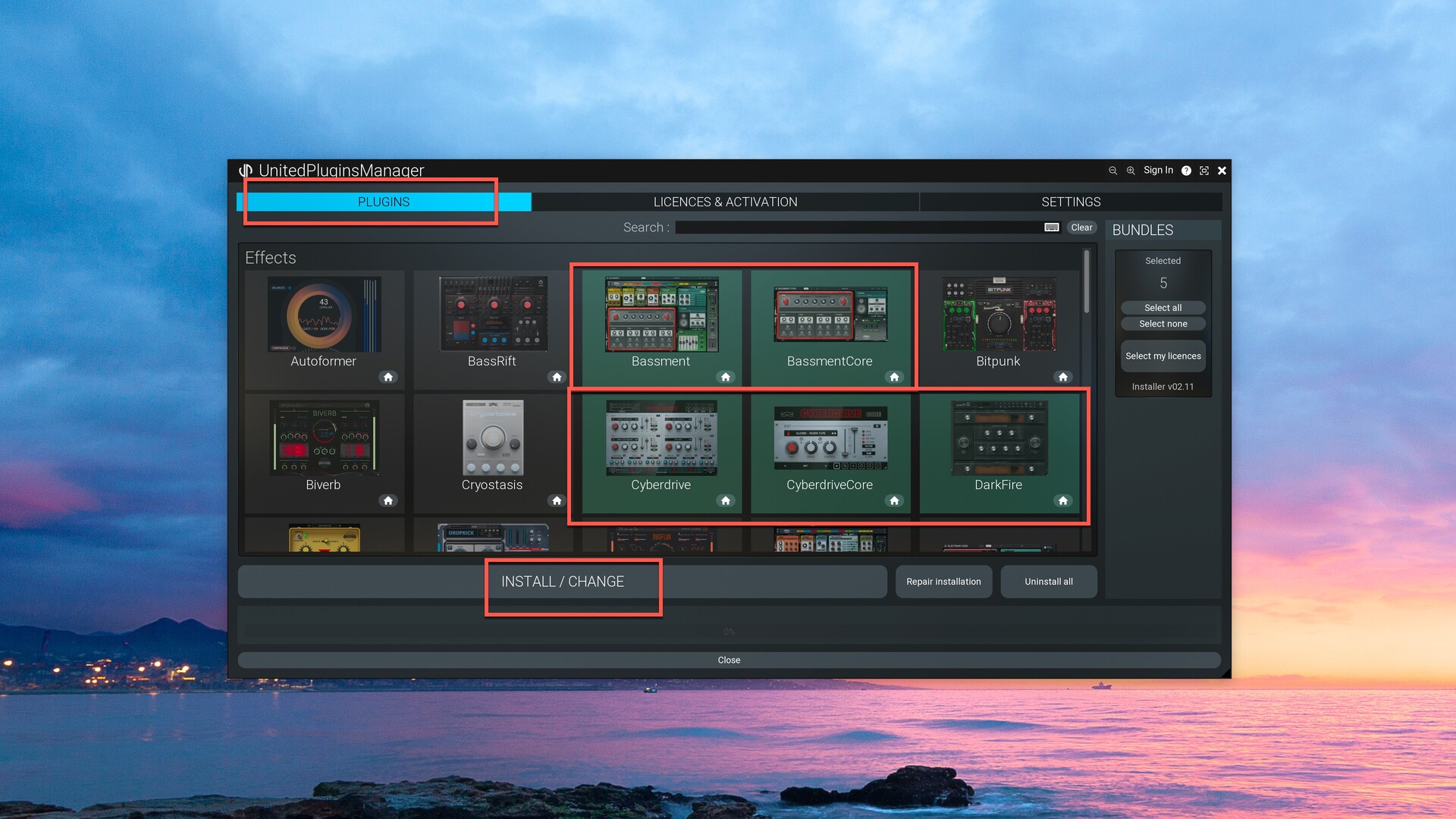Click the home icon under Autoformer
Image resolution: width=1456 pixels, height=819 pixels.
(388, 377)
